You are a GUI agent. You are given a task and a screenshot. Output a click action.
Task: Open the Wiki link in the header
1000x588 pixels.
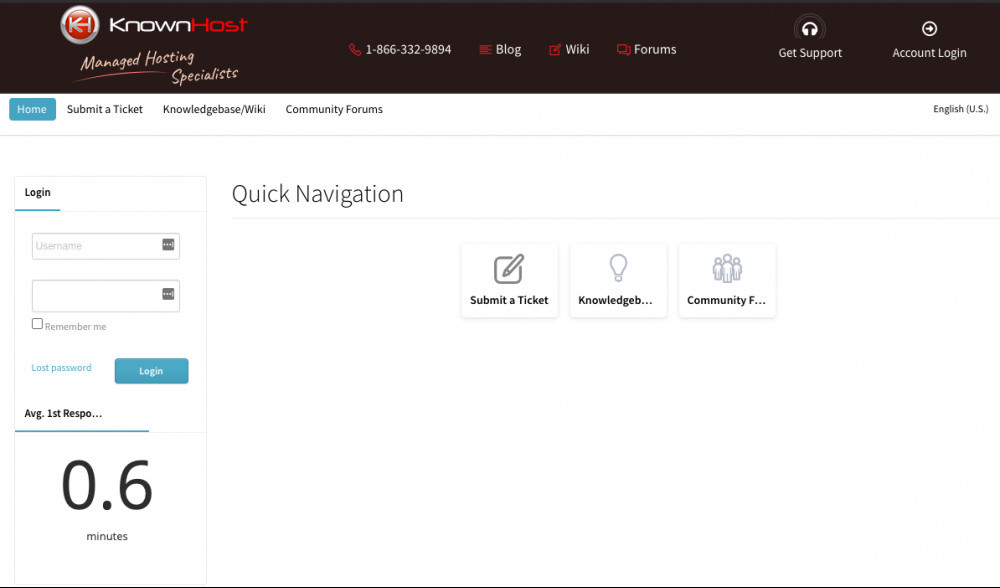(577, 50)
